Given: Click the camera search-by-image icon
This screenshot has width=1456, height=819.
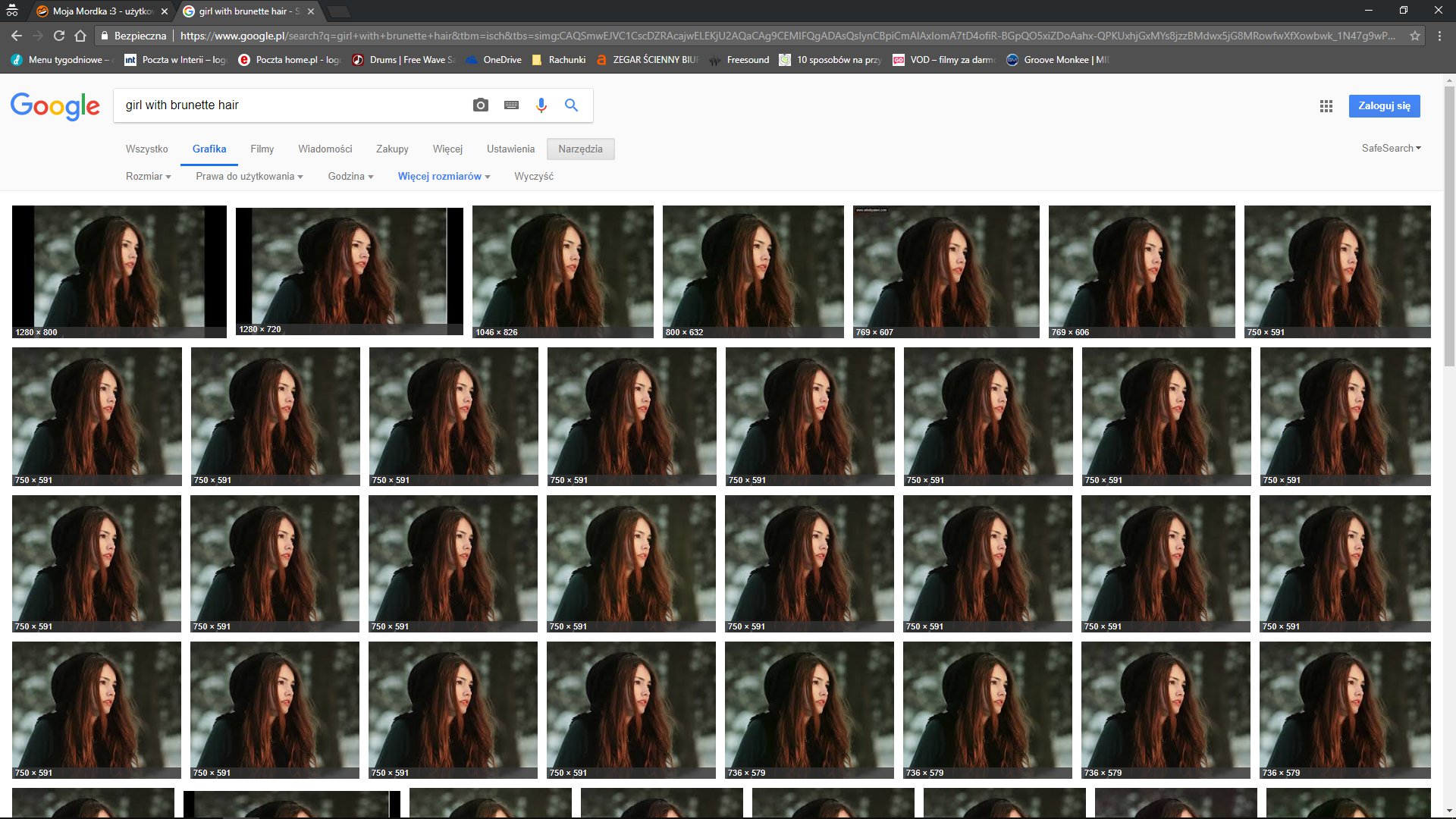Looking at the screenshot, I should click(481, 105).
